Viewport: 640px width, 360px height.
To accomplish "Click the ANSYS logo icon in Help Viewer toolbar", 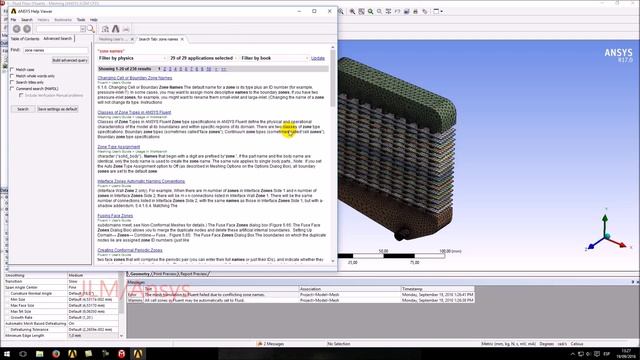I will click(x=116, y=29).
